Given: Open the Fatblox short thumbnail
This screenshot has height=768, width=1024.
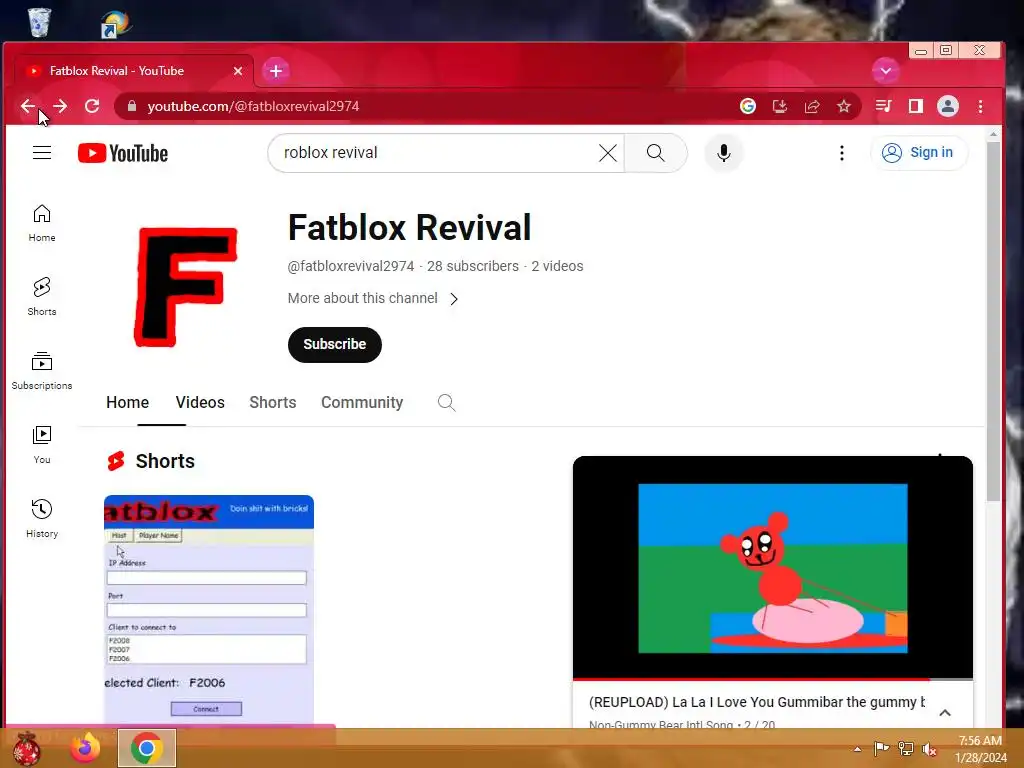Looking at the screenshot, I should point(209,609).
